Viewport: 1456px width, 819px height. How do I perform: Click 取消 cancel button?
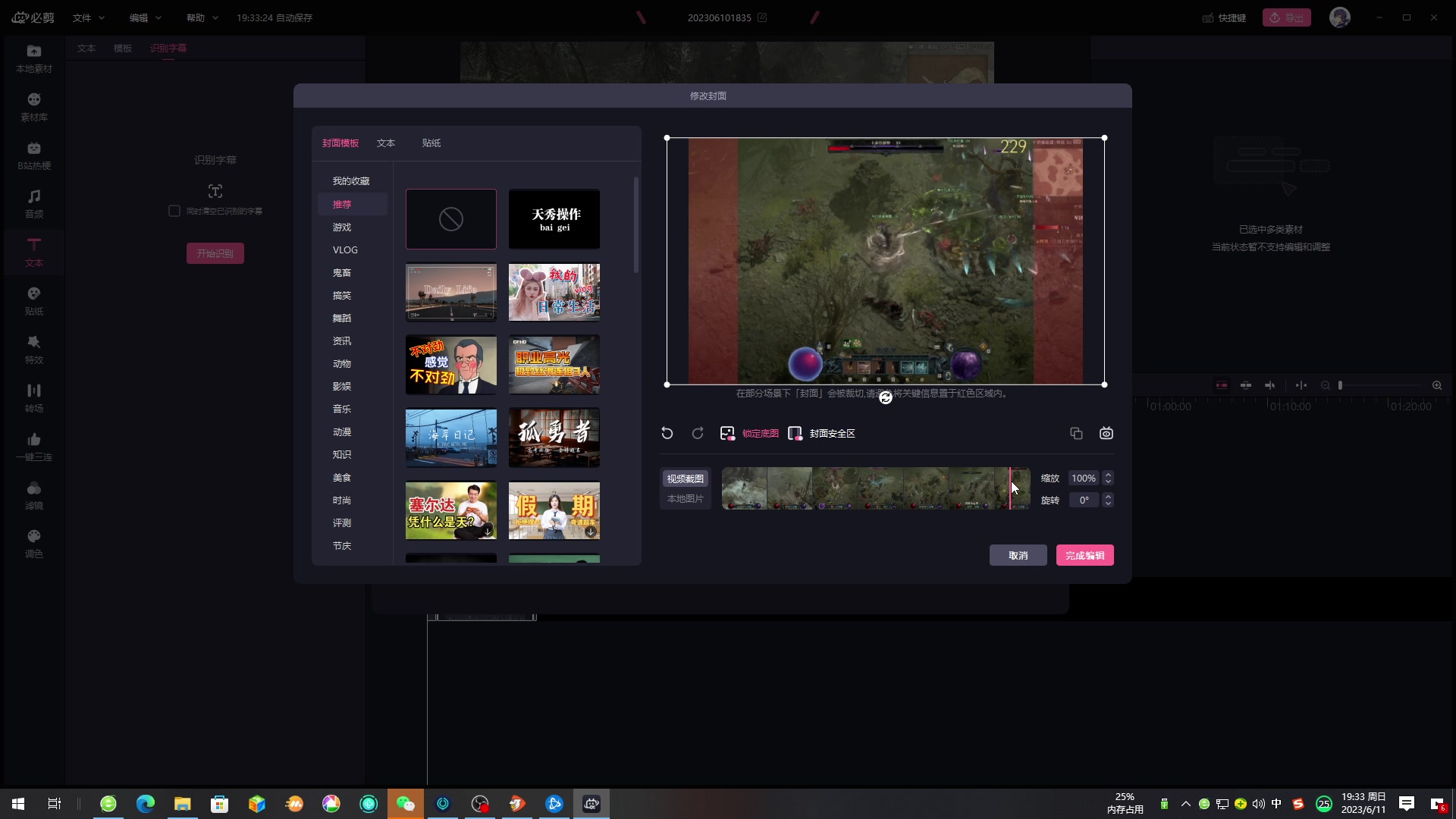pyautogui.click(x=1018, y=555)
